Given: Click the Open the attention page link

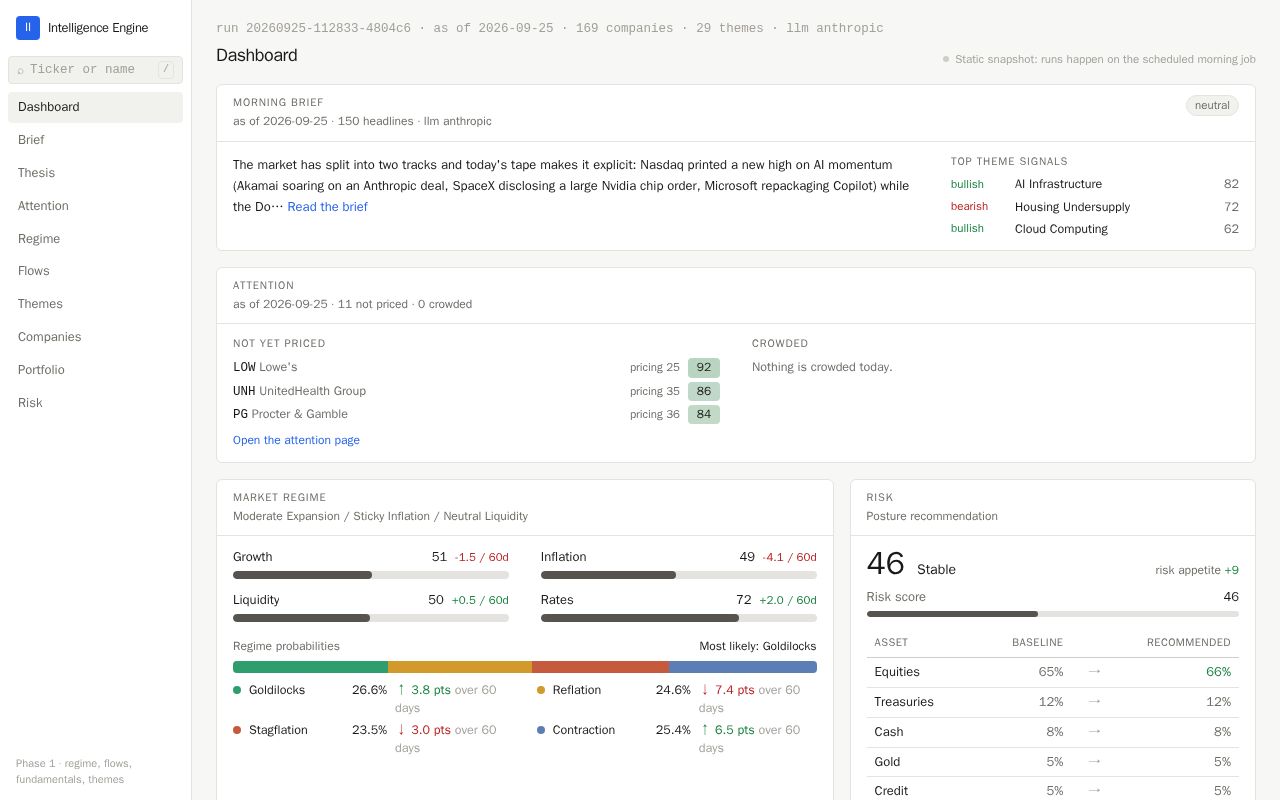Looking at the screenshot, I should (296, 440).
